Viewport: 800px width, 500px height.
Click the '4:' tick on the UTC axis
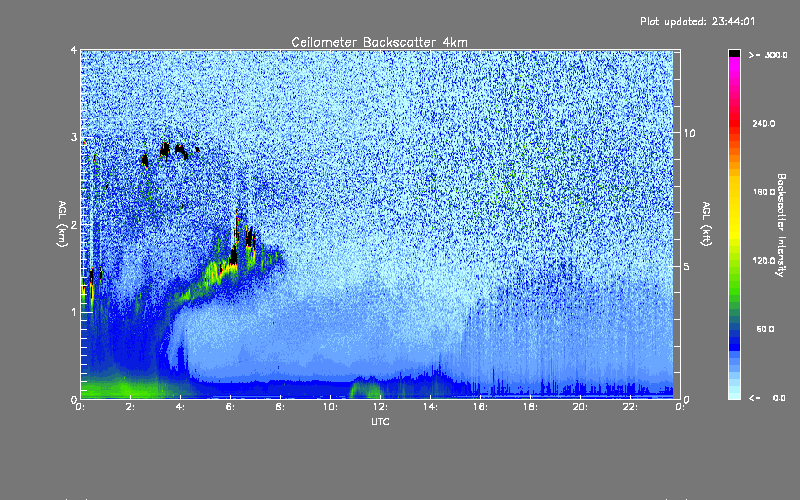point(180,407)
